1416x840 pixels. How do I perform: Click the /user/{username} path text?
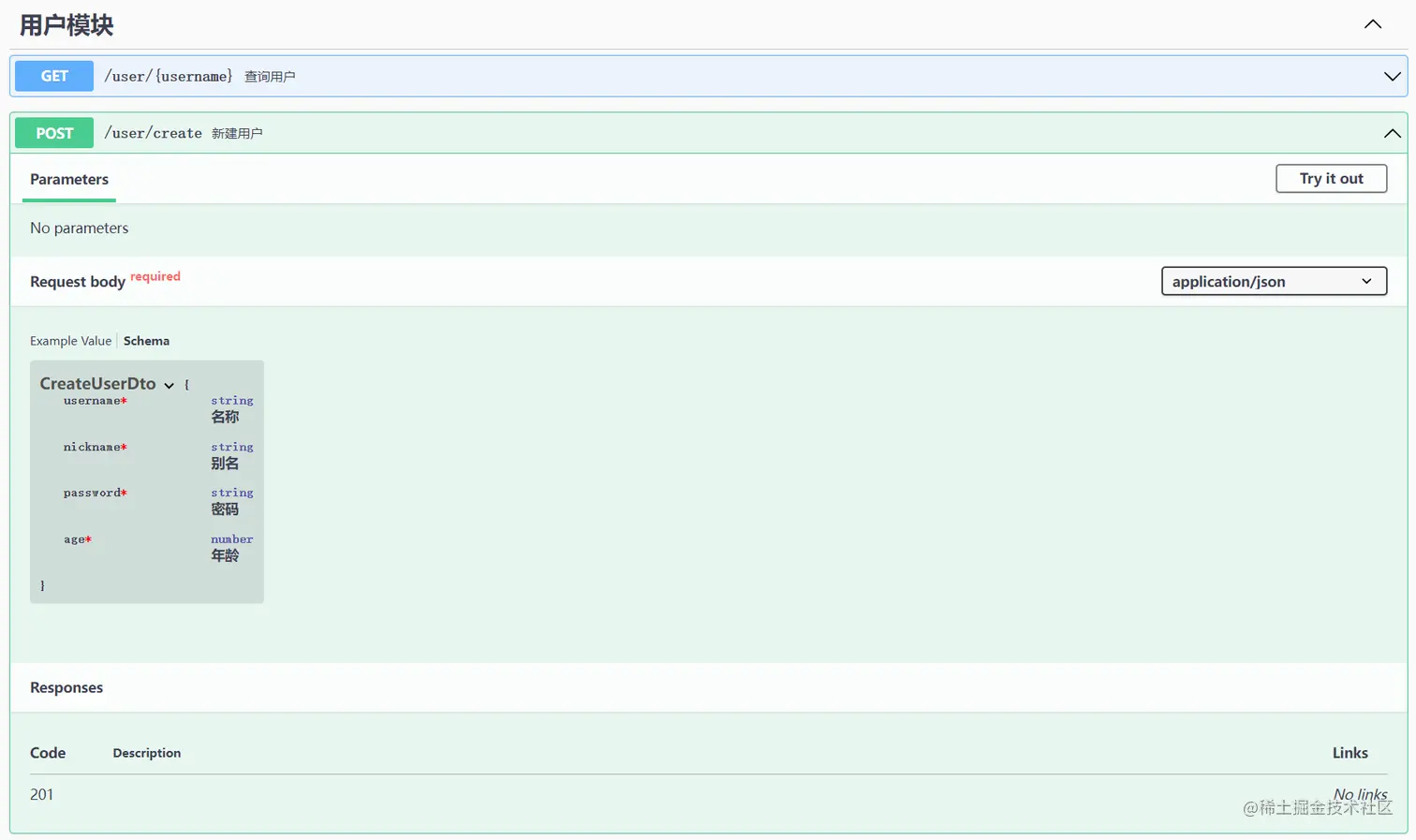(x=168, y=76)
